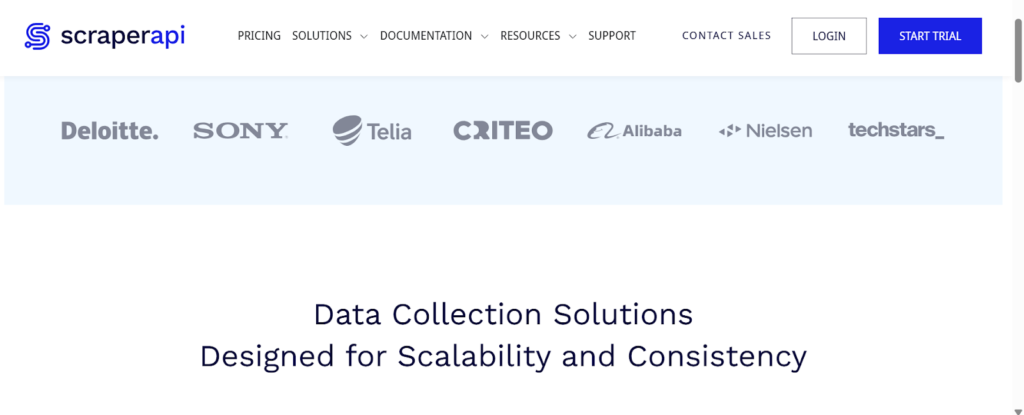Click the scraperapi wordmark text
Viewport: 1024px width, 415px height.
click(x=122, y=36)
